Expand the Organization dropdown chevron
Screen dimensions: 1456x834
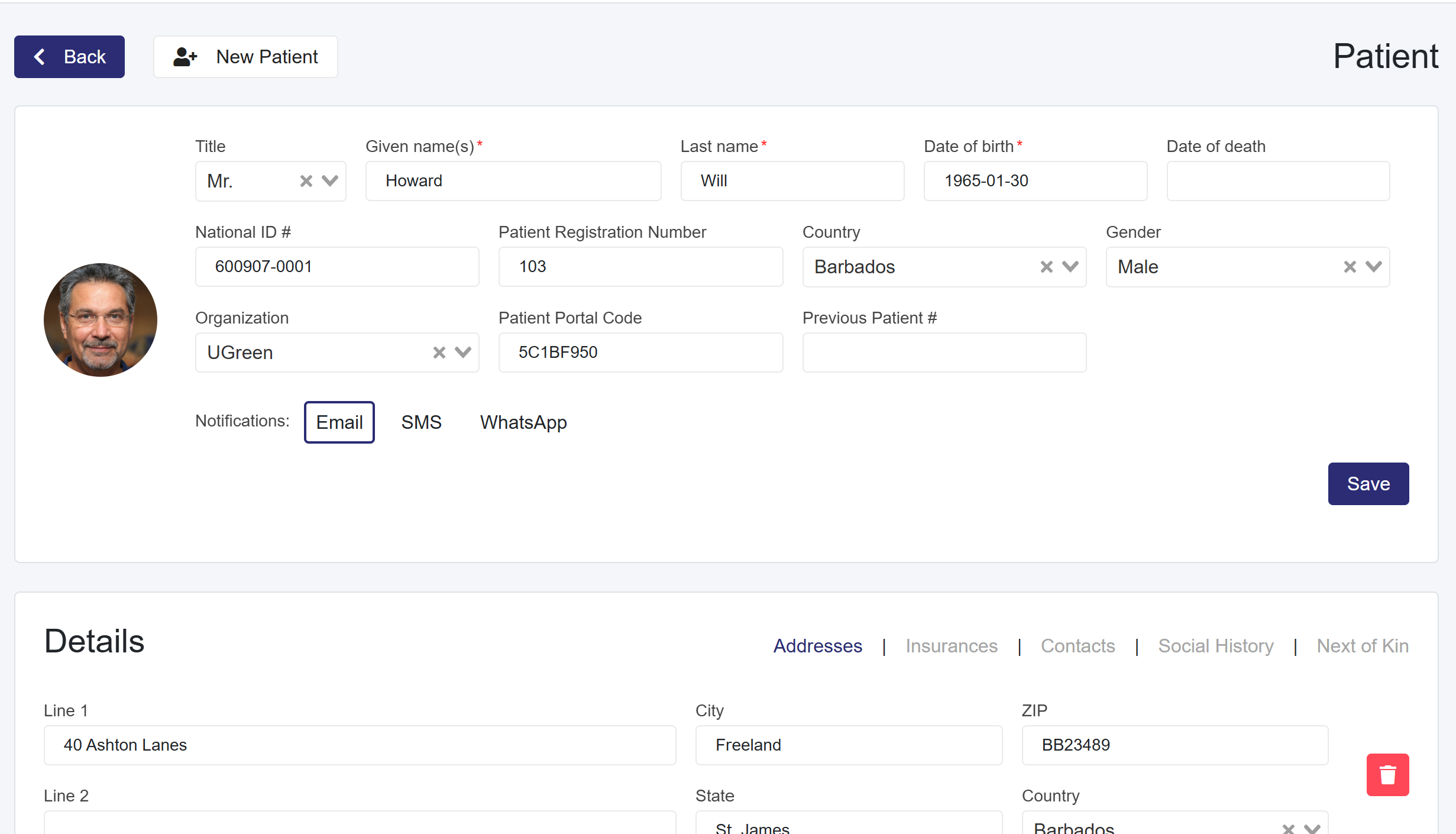click(x=462, y=353)
